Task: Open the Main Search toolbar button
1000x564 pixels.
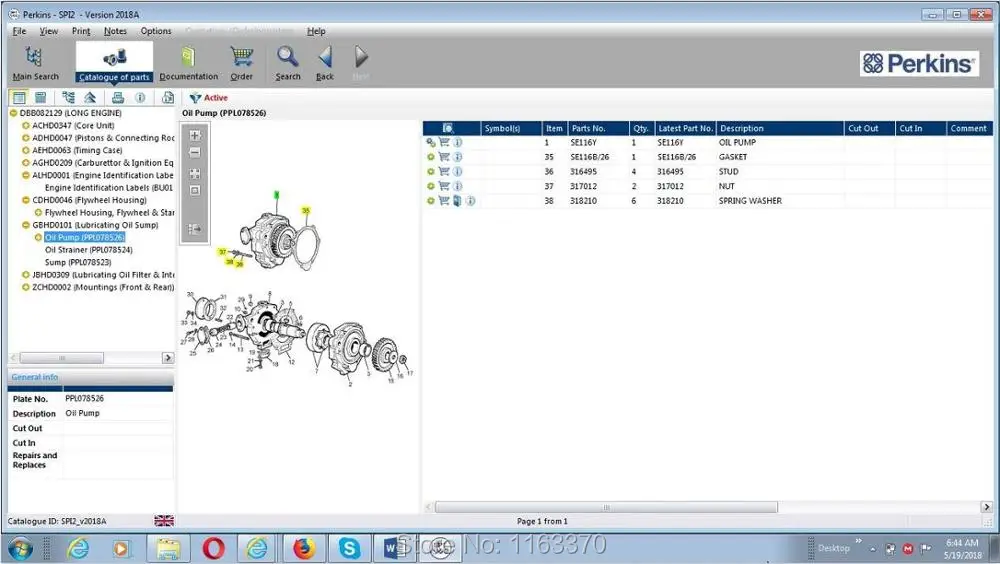Action: pyautogui.click(x=35, y=63)
